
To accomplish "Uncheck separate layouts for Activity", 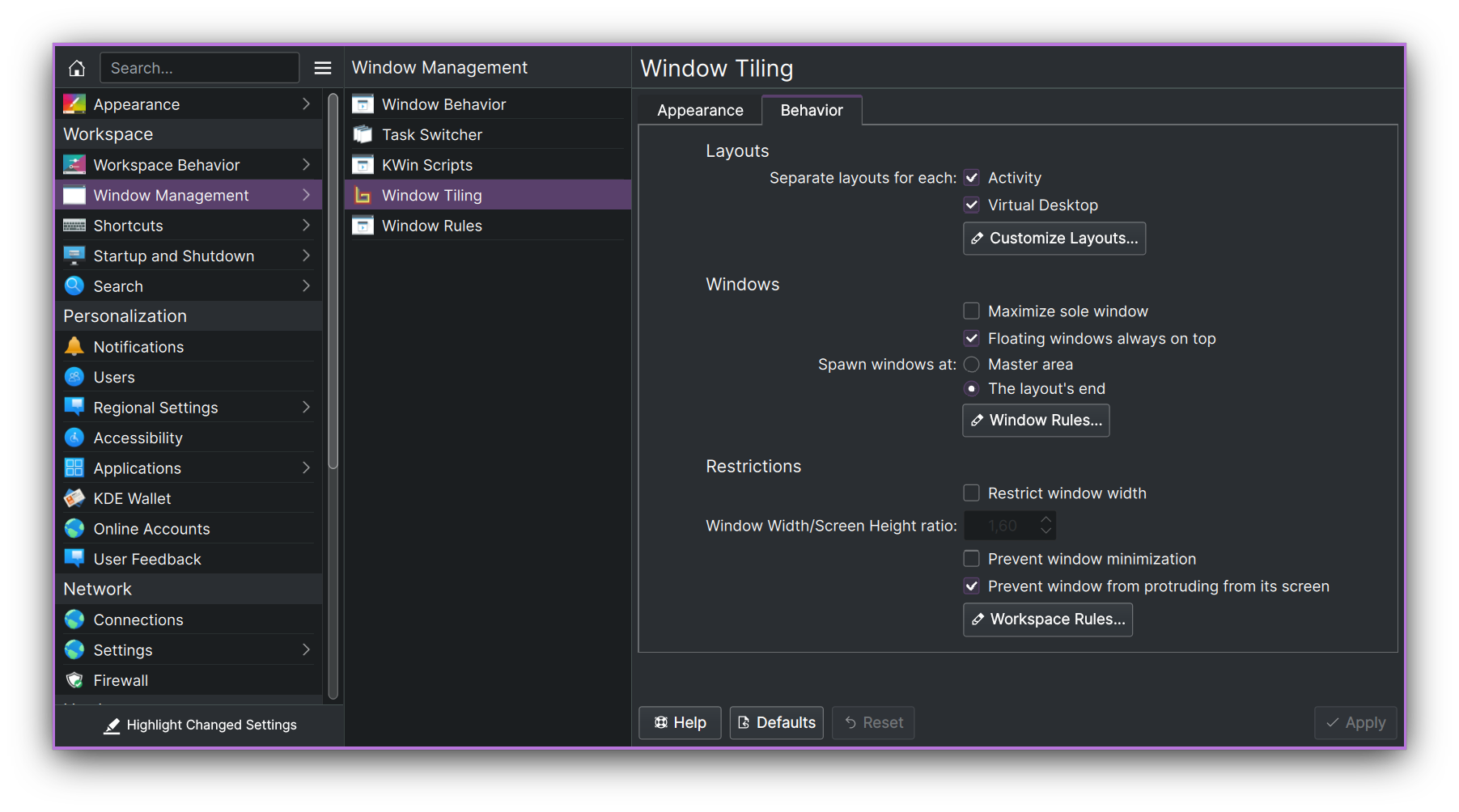I will click(972, 178).
